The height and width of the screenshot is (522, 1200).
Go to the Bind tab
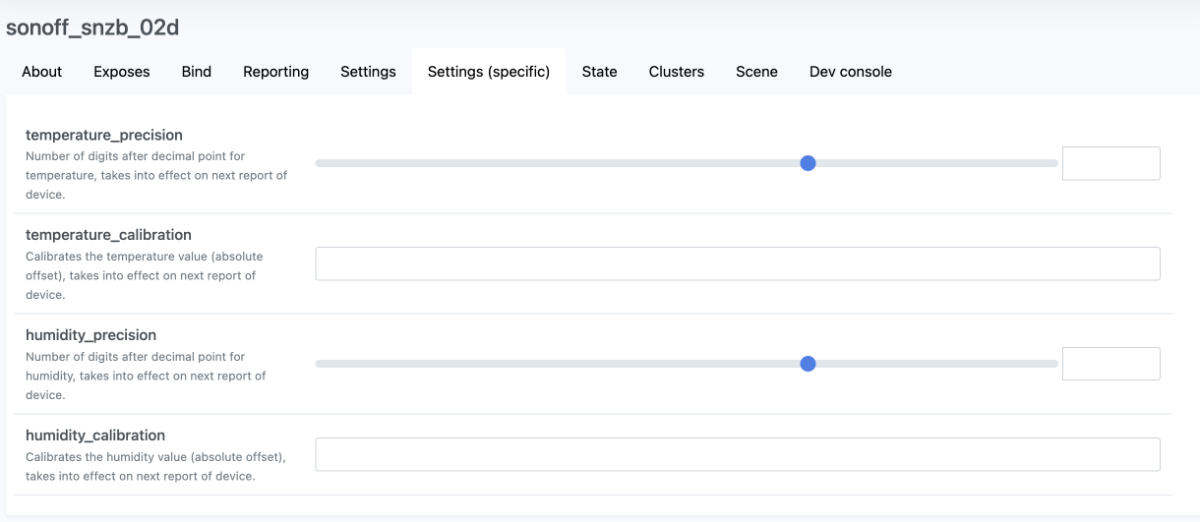pos(196,72)
